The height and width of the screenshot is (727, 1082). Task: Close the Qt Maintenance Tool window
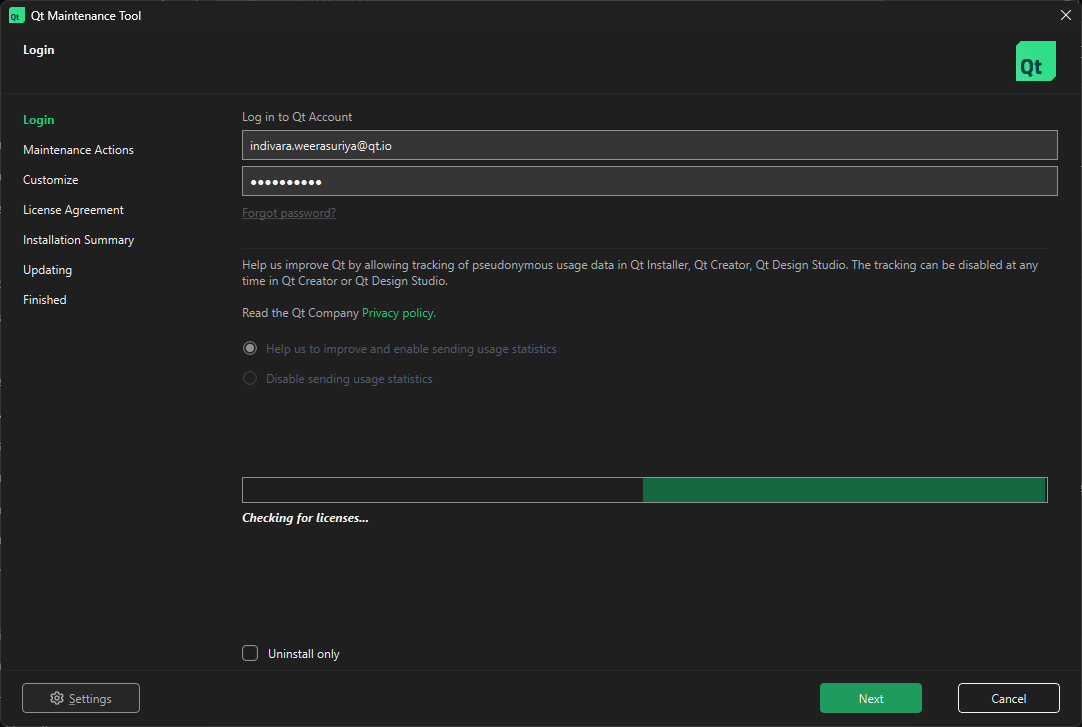tap(1065, 15)
